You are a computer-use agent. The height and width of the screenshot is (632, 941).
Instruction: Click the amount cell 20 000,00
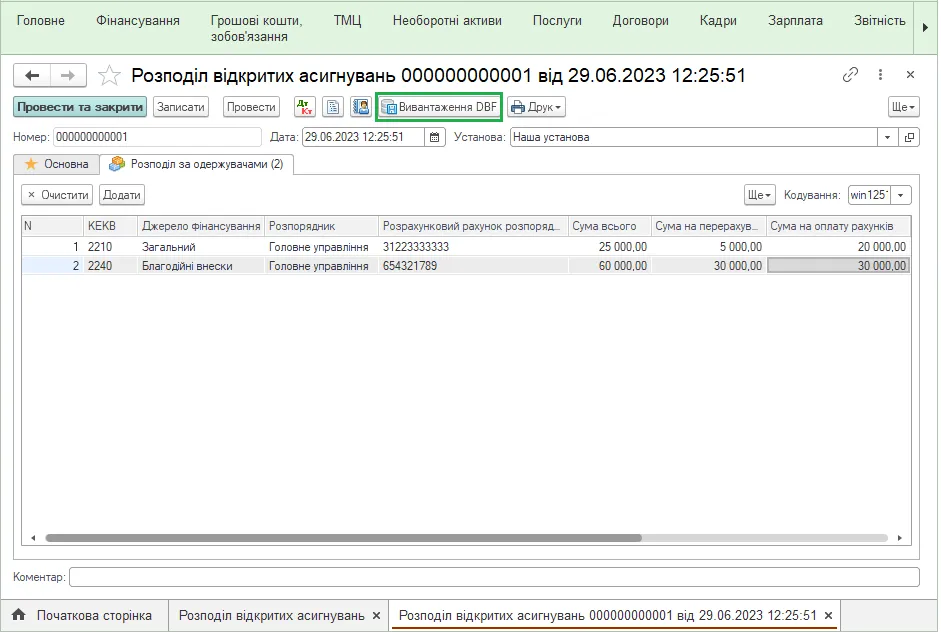(x=838, y=247)
